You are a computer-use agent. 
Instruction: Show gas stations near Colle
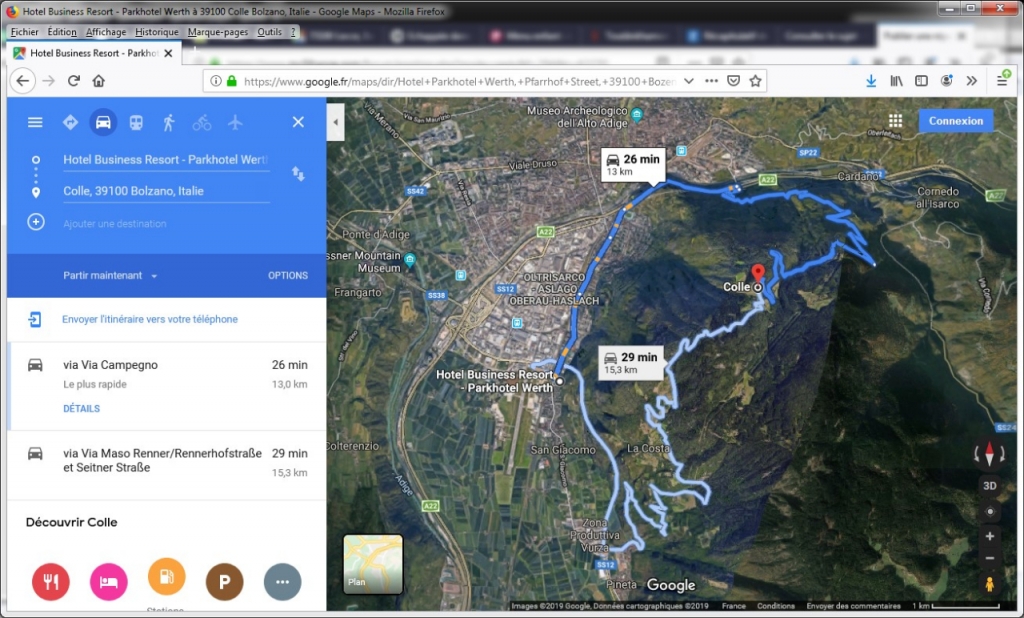click(x=167, y=577)
